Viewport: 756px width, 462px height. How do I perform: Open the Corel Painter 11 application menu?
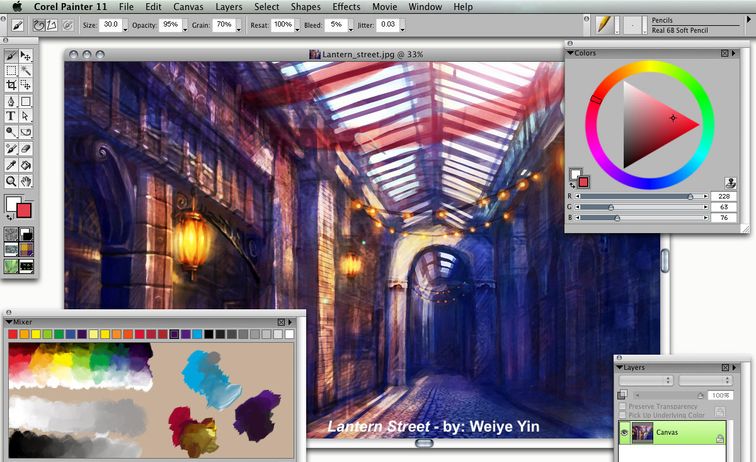pyautogui.click(x=70, y=7)
